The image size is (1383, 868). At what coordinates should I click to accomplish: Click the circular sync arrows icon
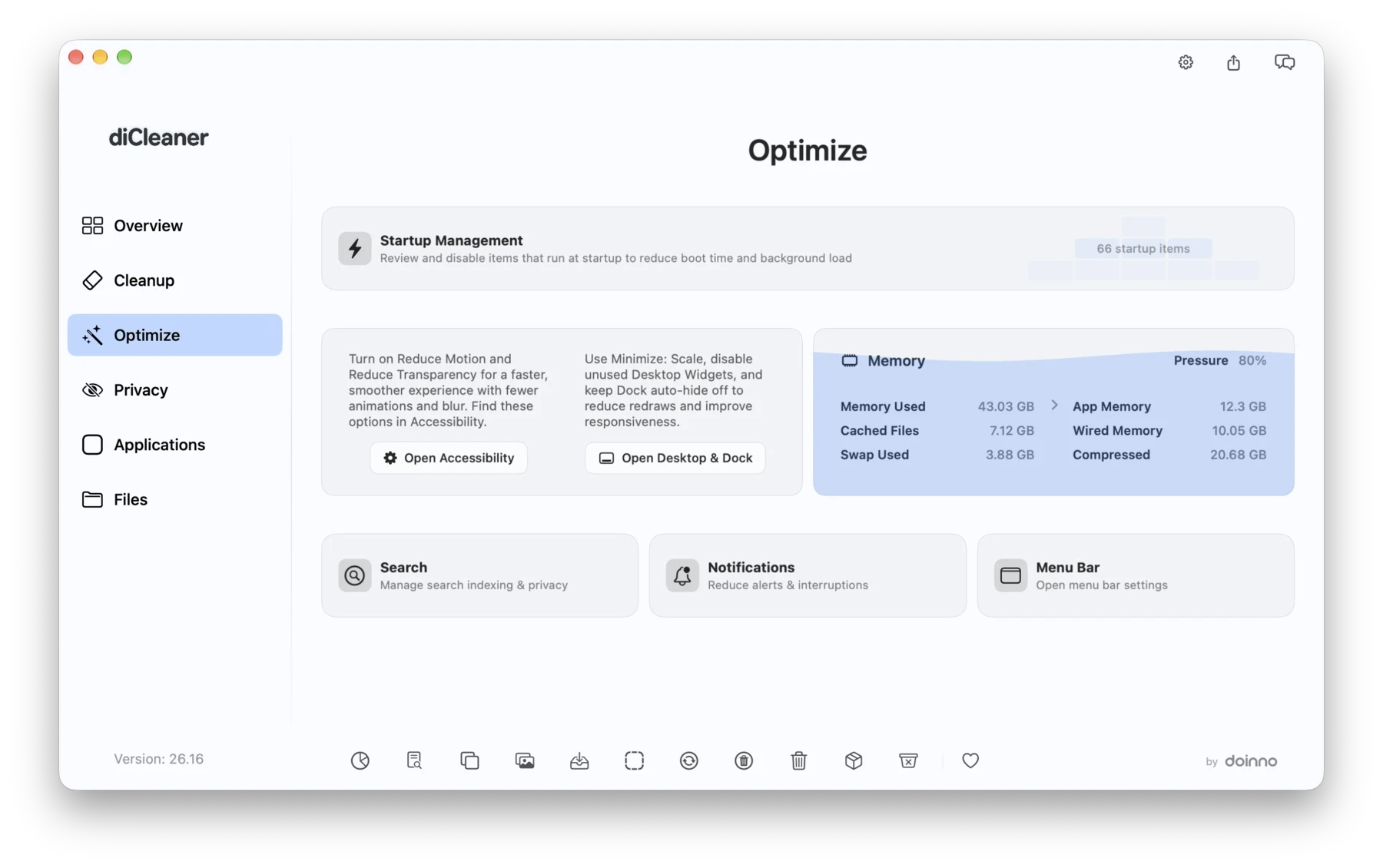tap(689, 760)
